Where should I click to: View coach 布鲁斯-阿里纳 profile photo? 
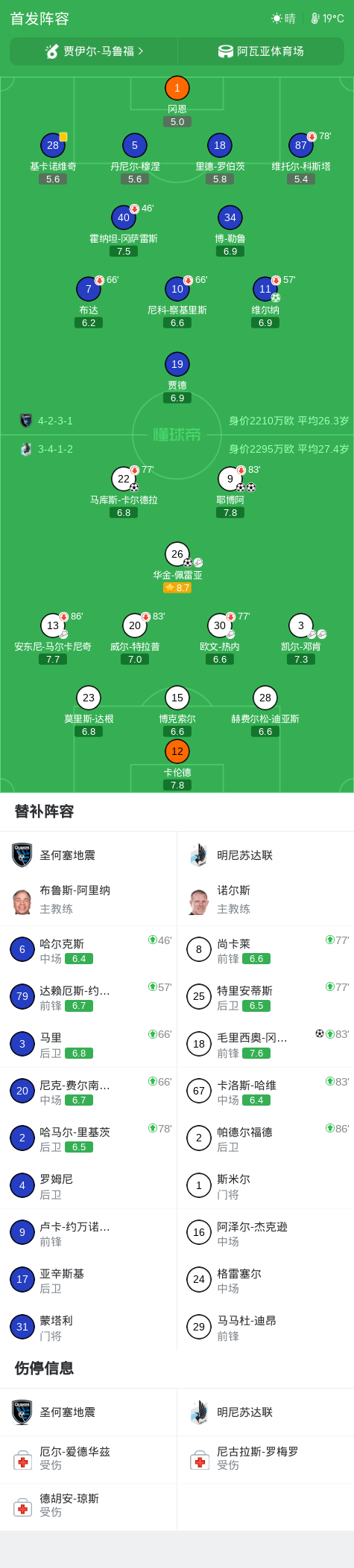(22, 901)
